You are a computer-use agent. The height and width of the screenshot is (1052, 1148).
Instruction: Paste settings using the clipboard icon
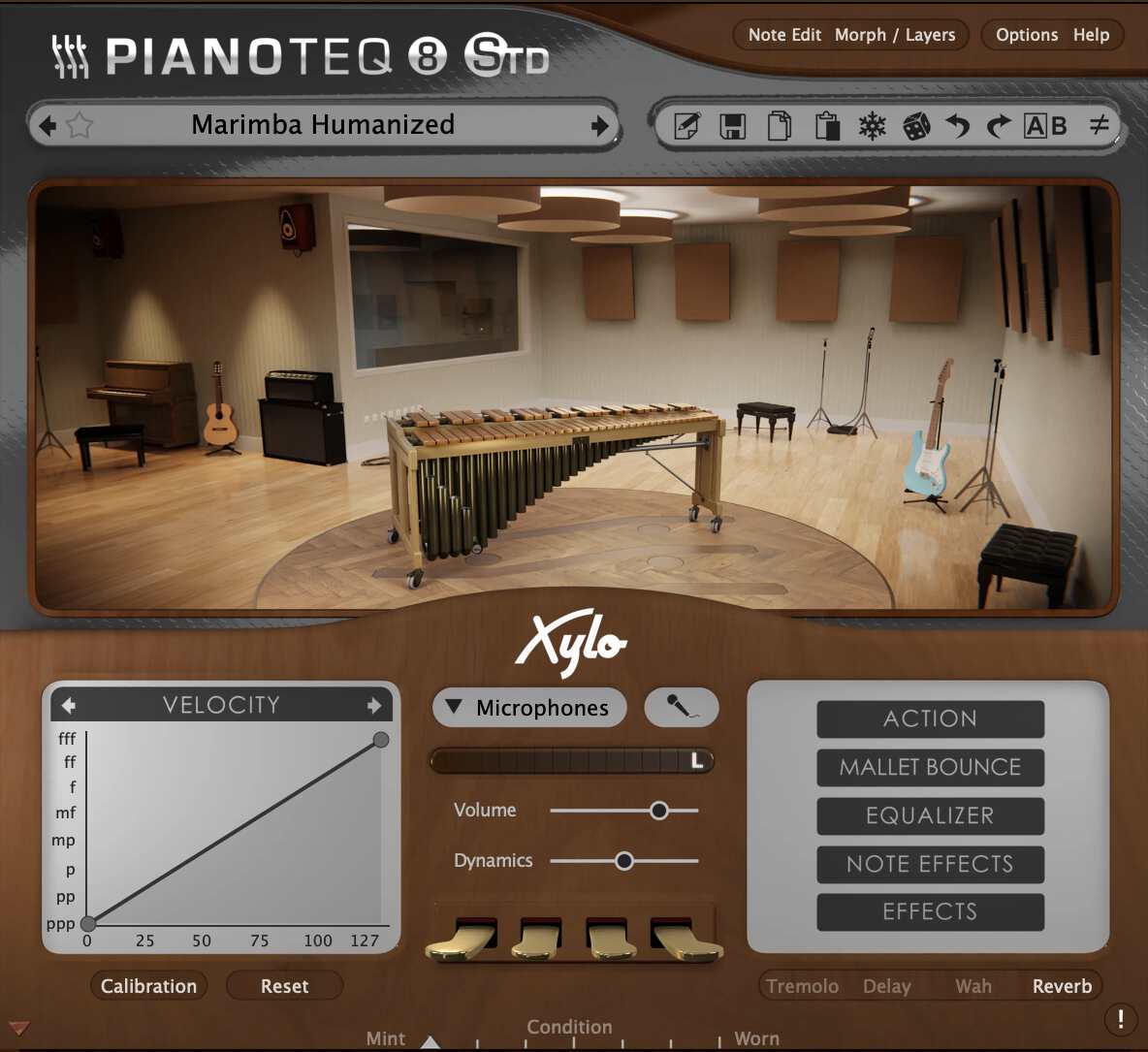pos(827,125)
